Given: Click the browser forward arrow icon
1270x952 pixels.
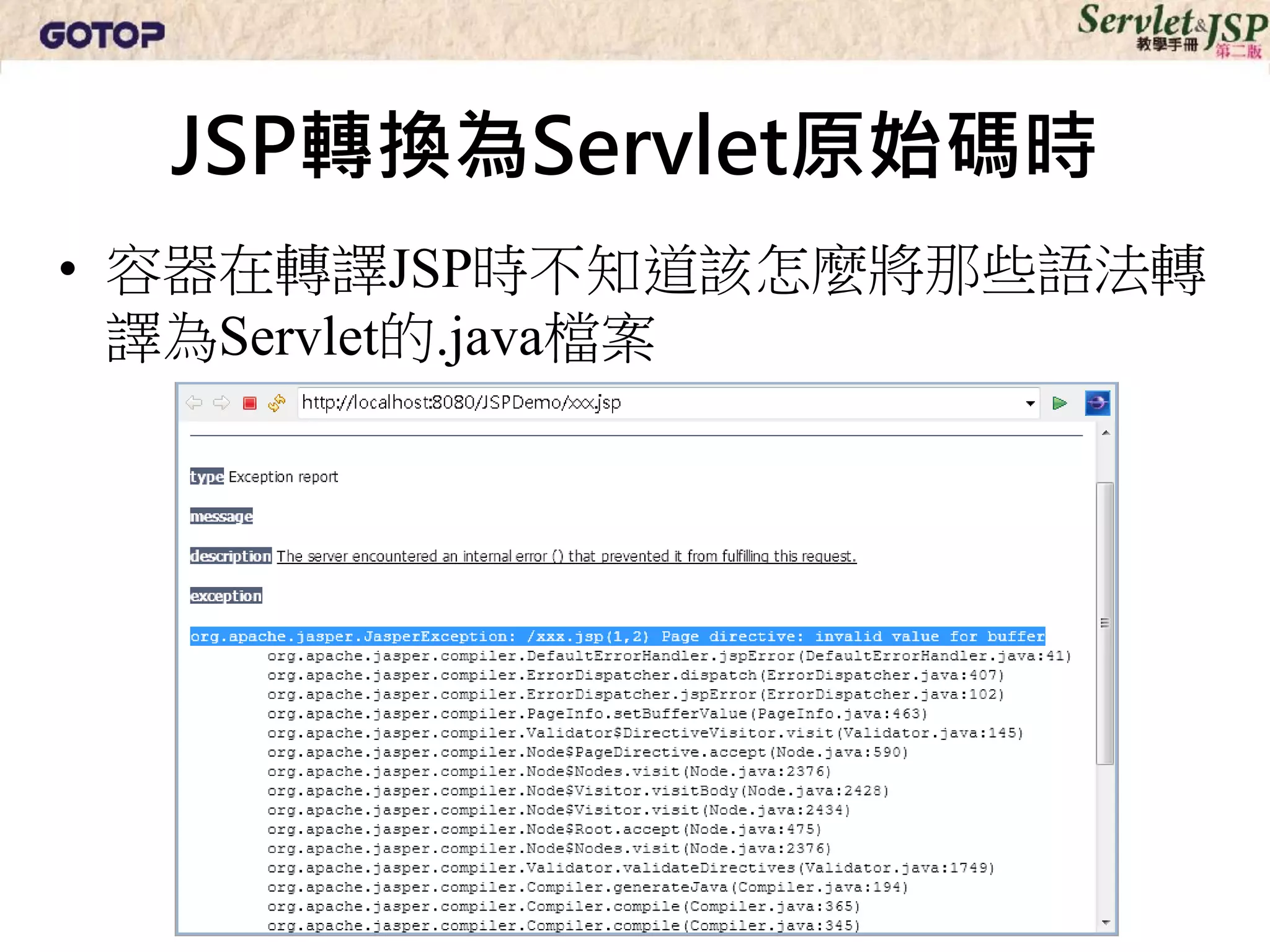Looking at the screenshot, I should [221, 403].
